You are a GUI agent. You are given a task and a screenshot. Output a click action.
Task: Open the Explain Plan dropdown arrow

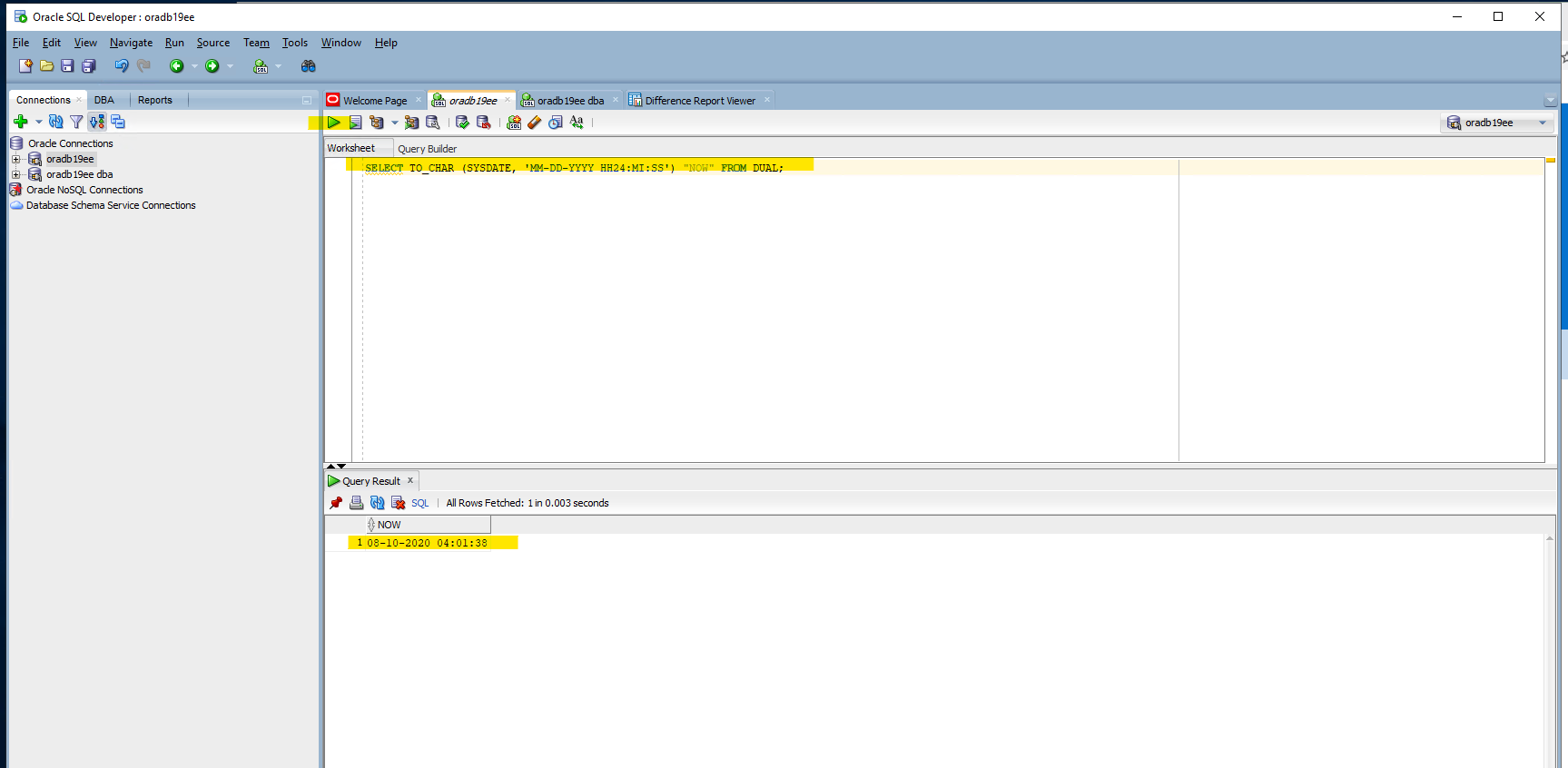pos(395,123)
